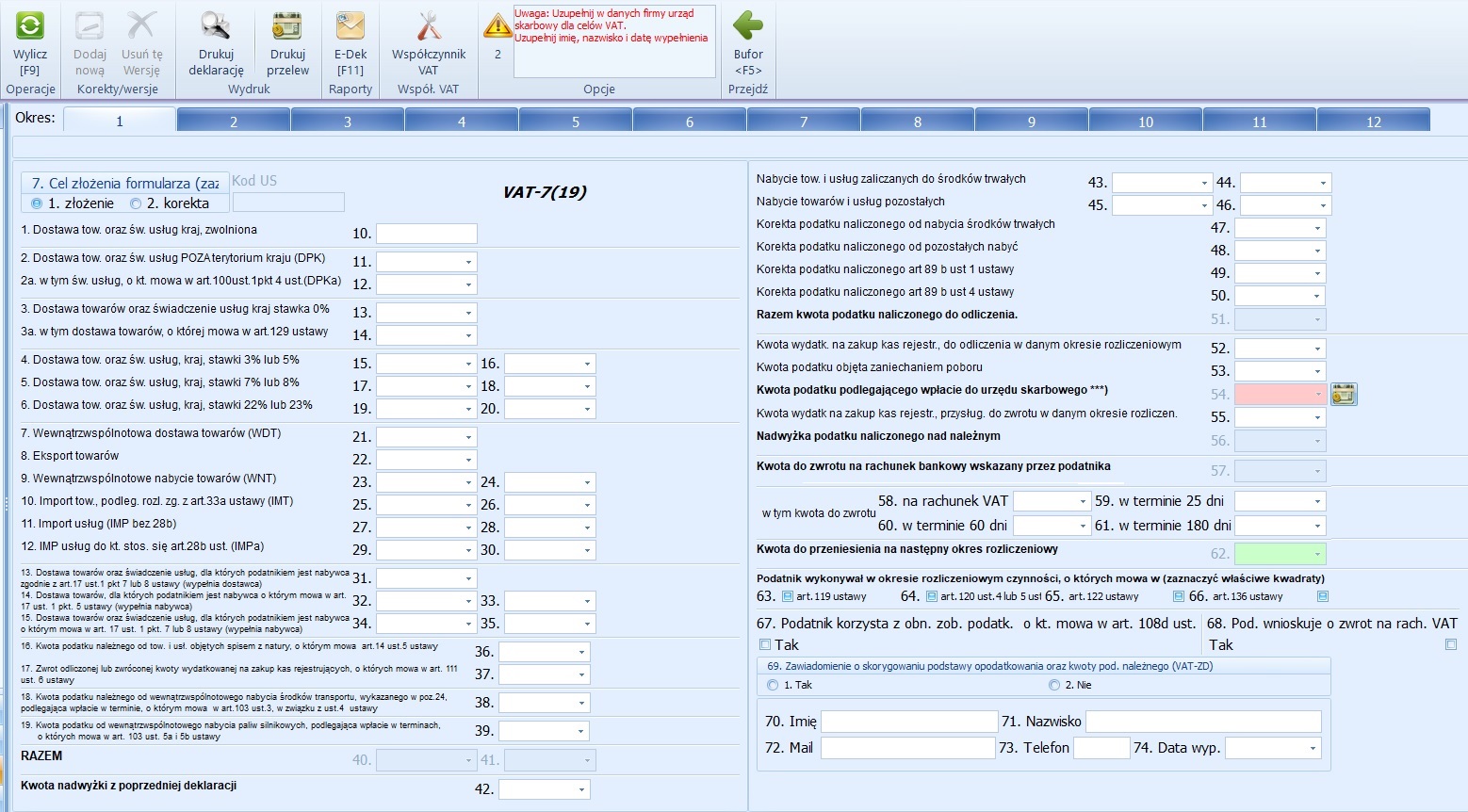Open E-Dek [F11] reports icon
This screenshot has width=1468, height=812.
[x=351, y=25]
